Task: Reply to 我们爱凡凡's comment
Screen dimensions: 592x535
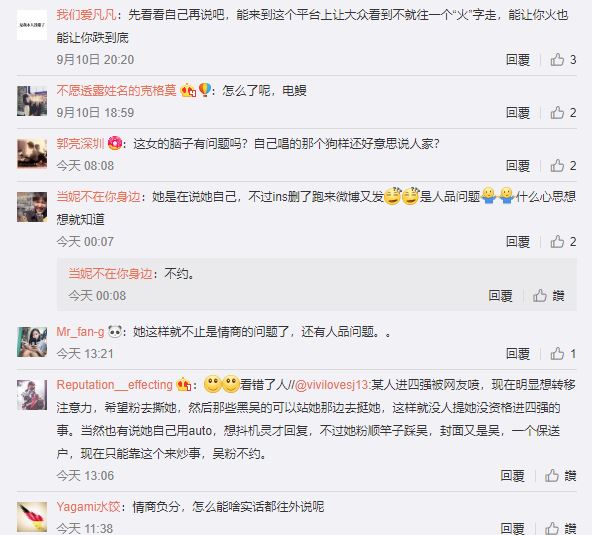Action: tap(518, 60)
